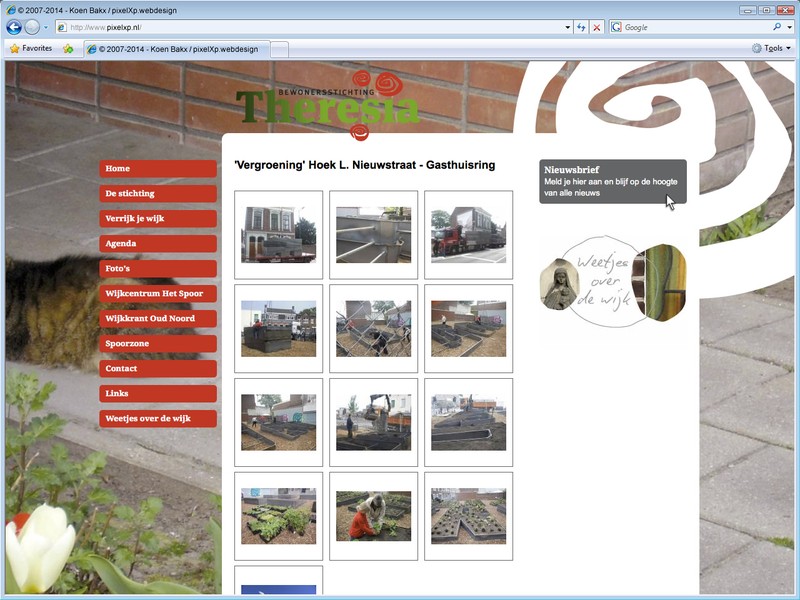The image size is (800, 600).
Task: Open the Agenda navigation item
Action: click(x=157, y=244)
